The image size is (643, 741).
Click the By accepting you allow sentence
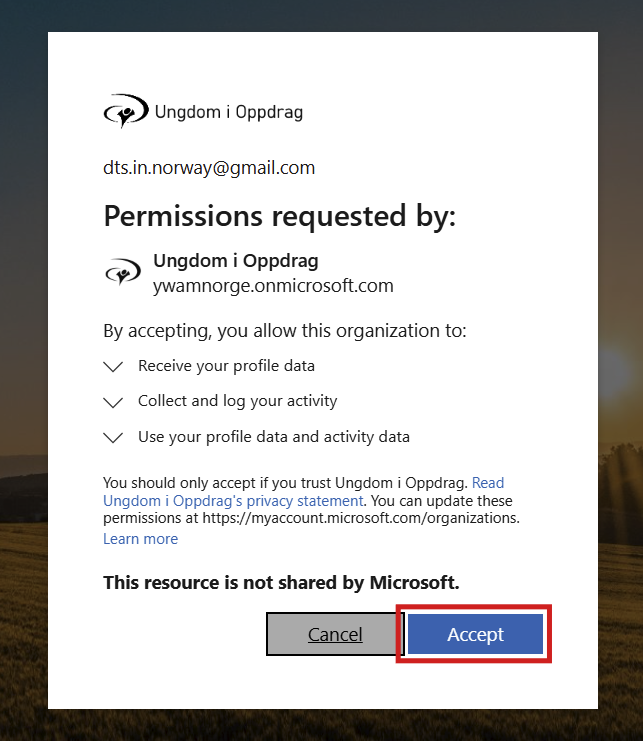pos(285,331)
